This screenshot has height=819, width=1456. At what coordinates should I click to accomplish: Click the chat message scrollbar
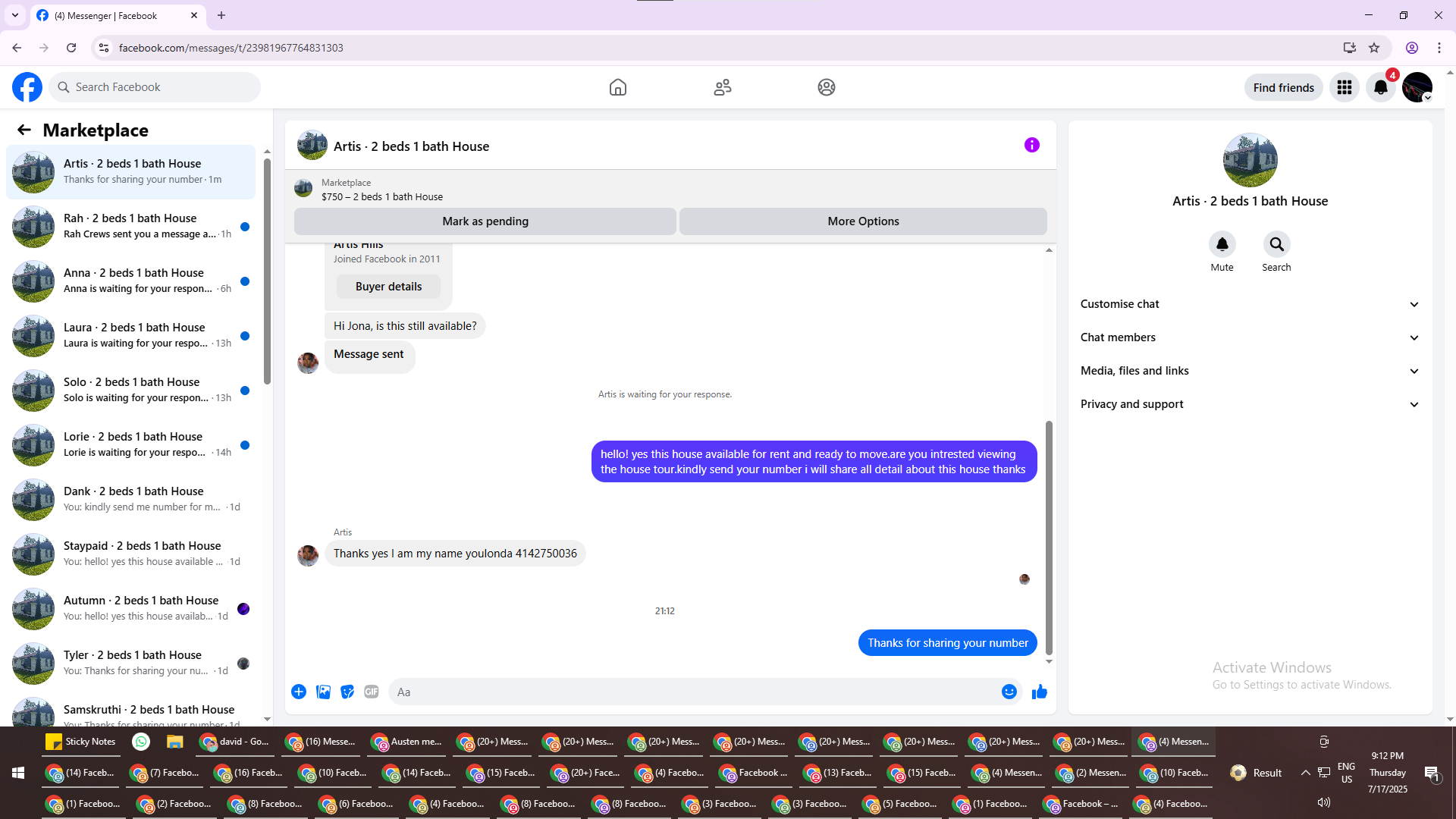coord(1049,538)
